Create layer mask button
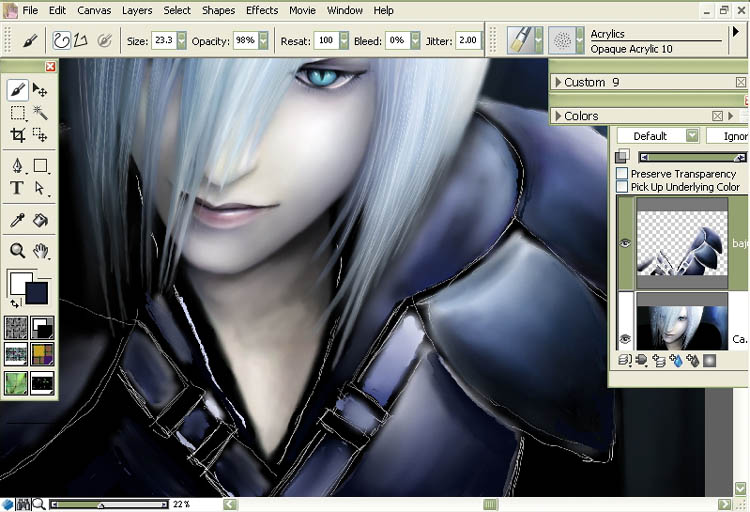Image resolution: width=750 pixels, height=512 pixels. click(x=710, y=360)
